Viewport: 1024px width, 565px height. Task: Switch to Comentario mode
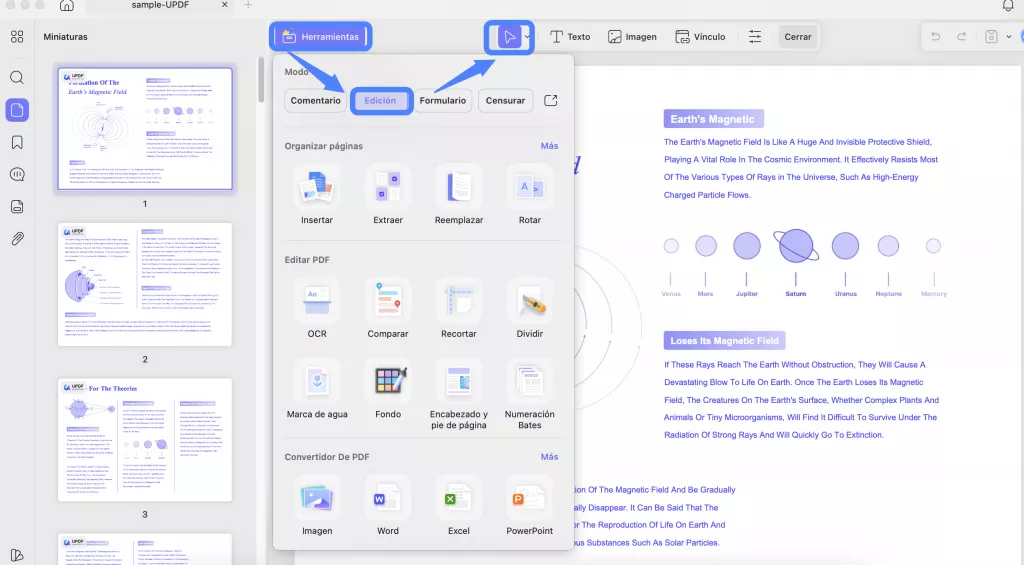click(315, 101)
